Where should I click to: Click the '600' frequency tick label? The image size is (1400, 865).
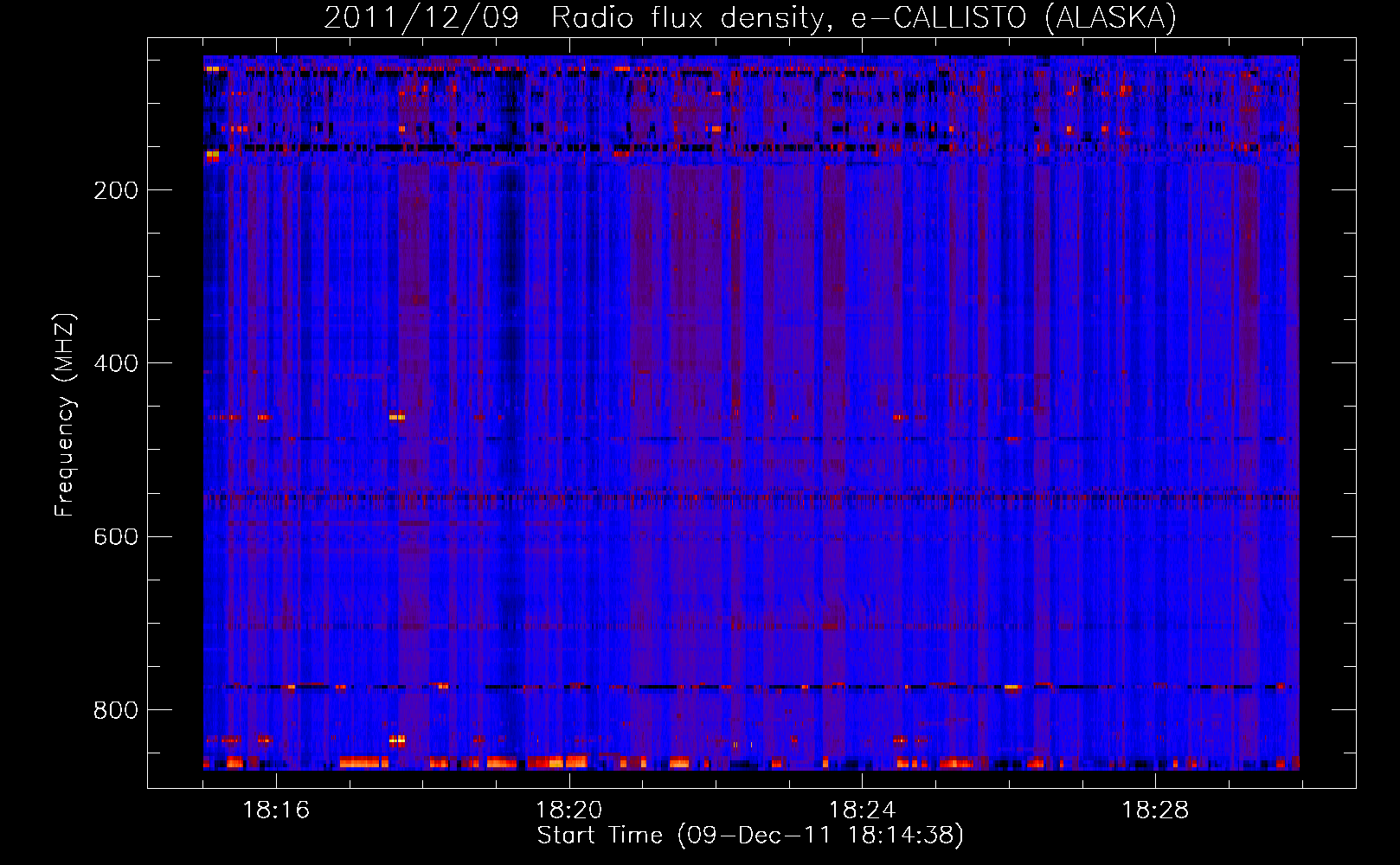click(116, 536)
